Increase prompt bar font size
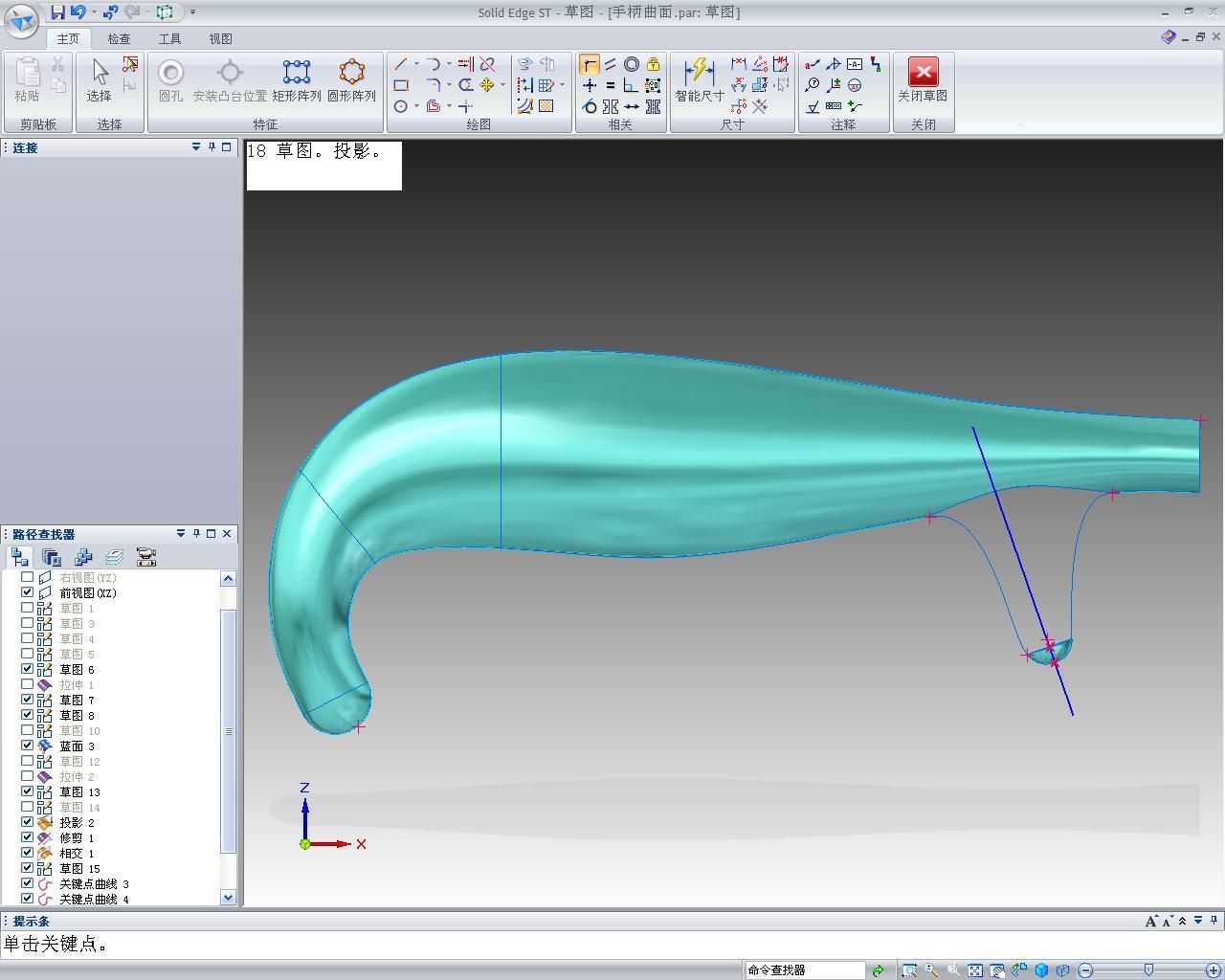 pos(1150,921)
